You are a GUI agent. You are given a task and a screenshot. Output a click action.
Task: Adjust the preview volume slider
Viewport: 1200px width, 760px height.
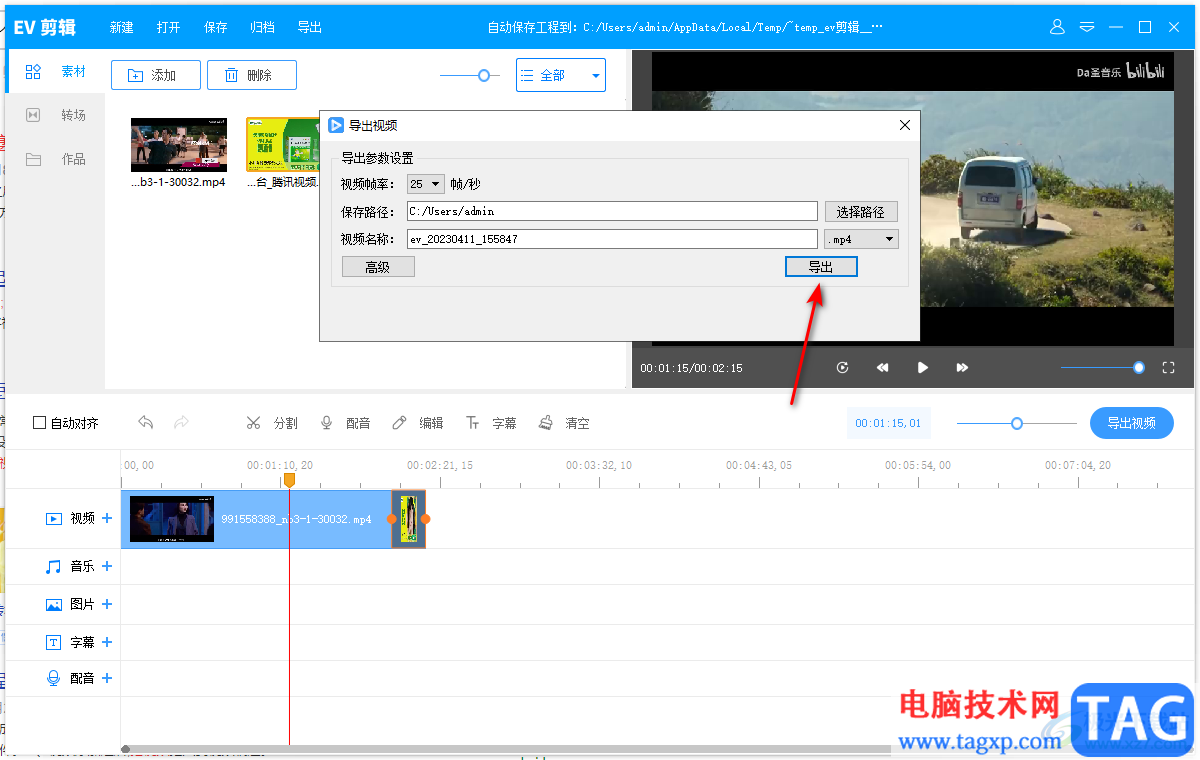(1139, 368)
